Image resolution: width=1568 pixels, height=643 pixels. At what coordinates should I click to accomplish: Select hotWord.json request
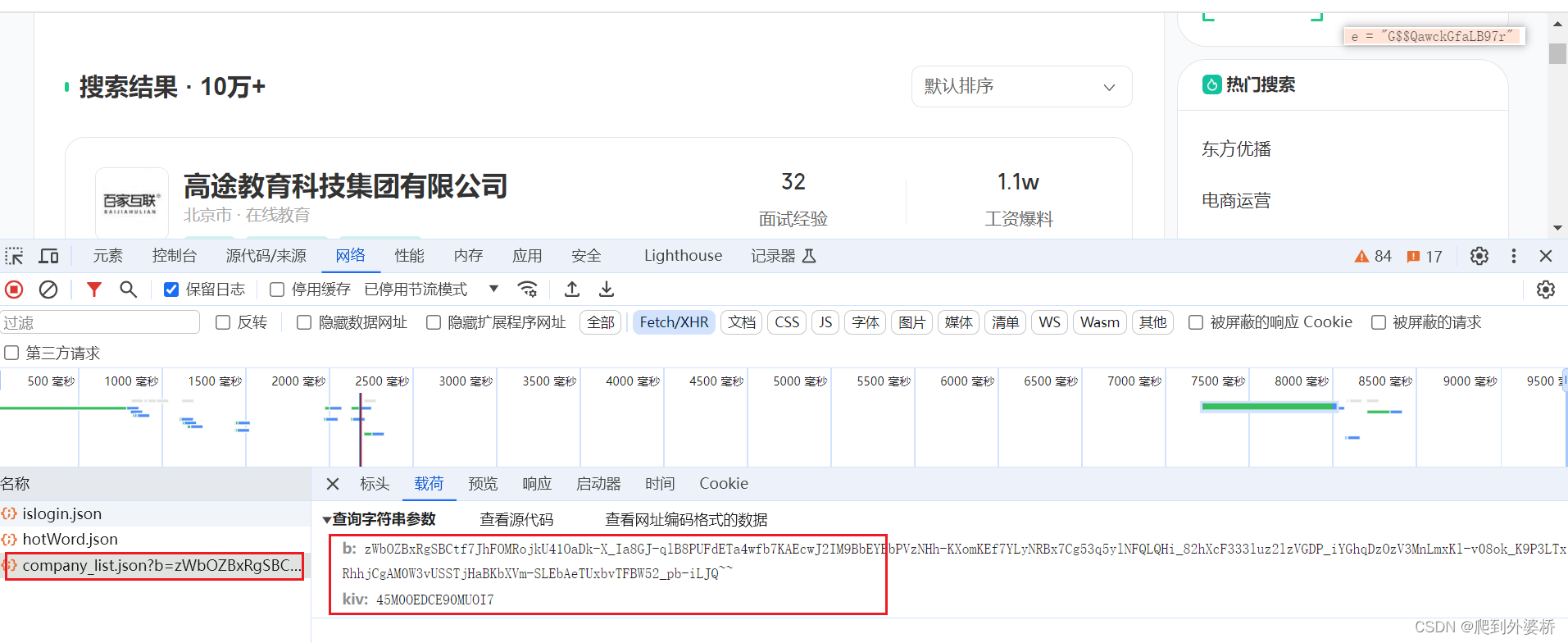[x=155, y=539]
